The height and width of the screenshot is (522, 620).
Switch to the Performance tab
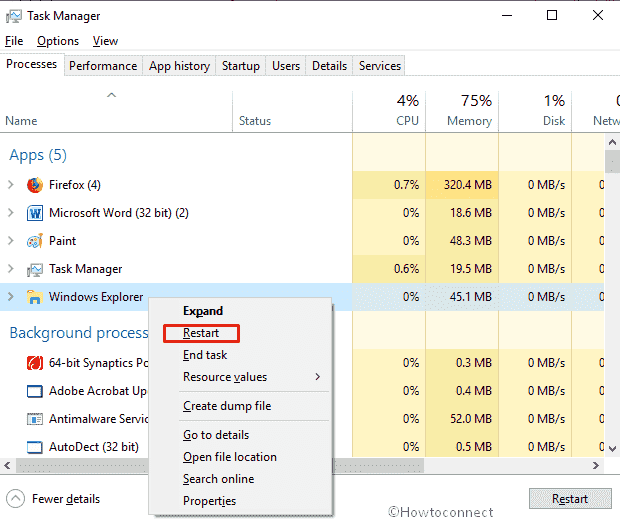tap(103, 66)
